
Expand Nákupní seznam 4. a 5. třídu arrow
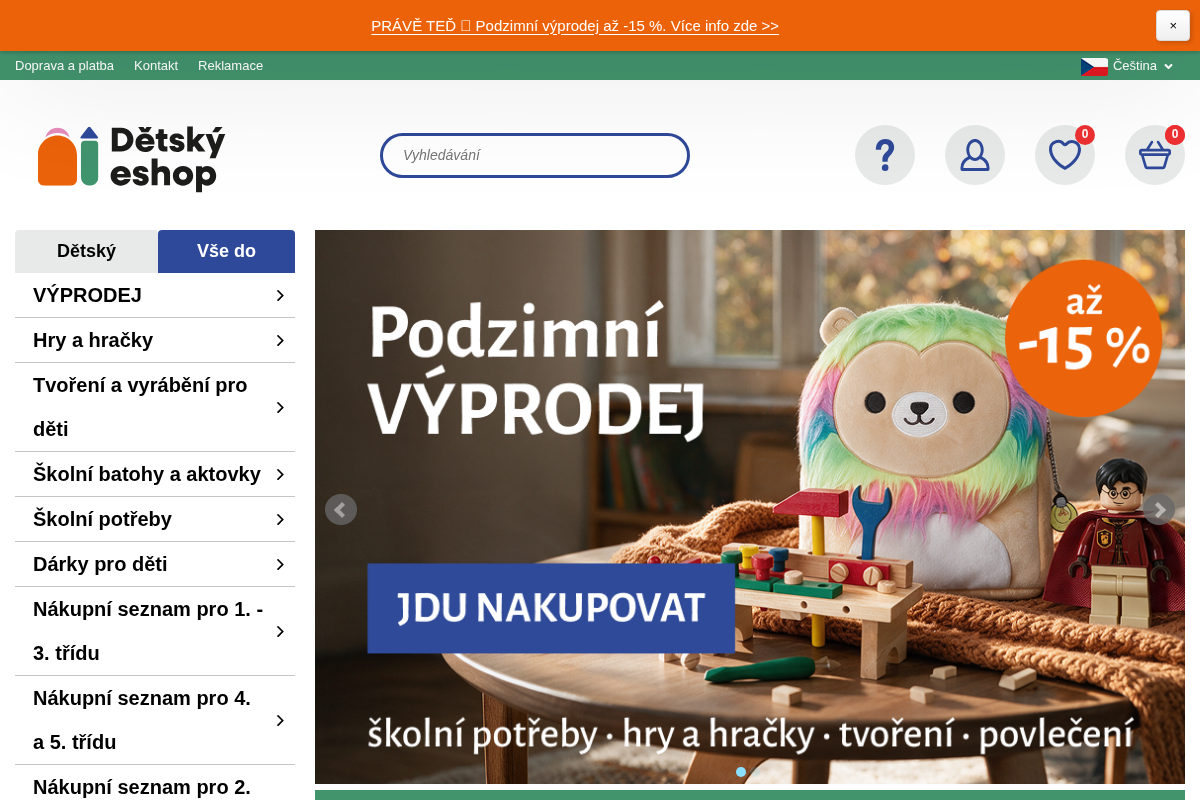[280, 720]
